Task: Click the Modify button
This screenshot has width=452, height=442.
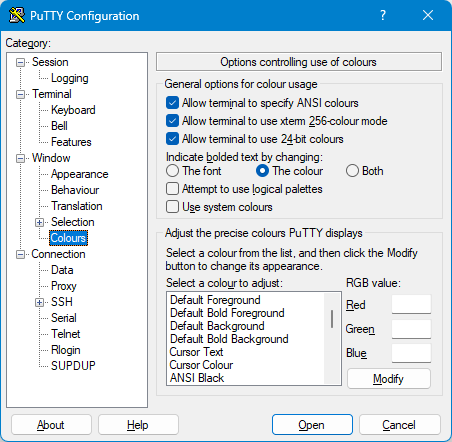Action: point(389,379)
